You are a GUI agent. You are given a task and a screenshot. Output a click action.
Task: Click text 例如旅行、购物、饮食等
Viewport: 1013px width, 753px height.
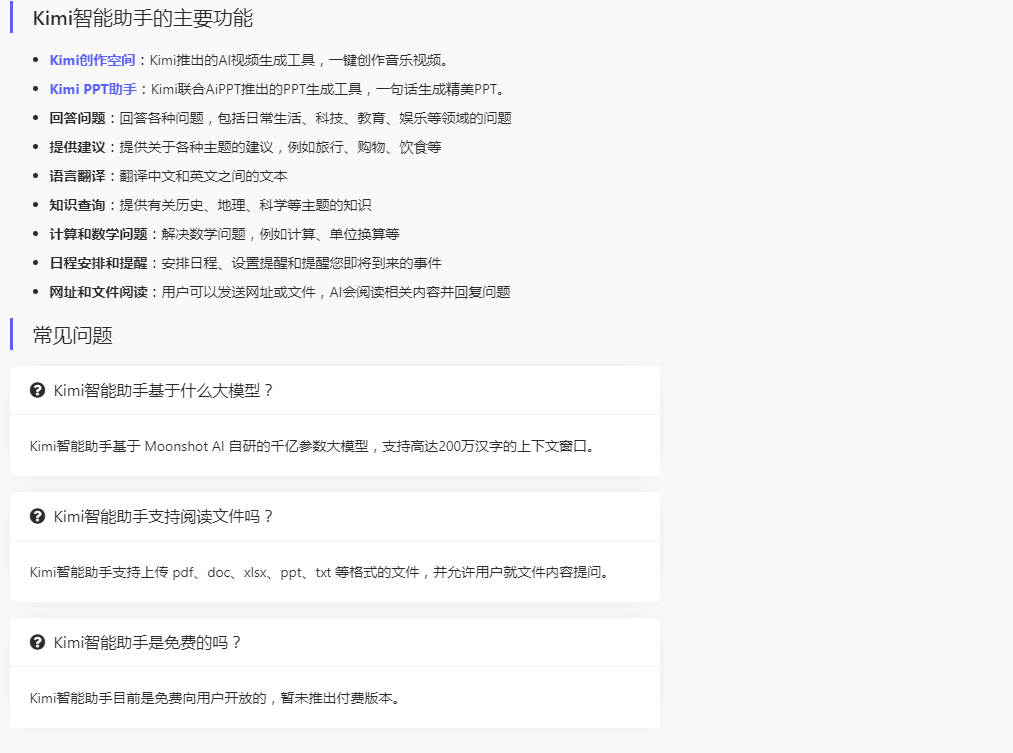click(364, 147)
